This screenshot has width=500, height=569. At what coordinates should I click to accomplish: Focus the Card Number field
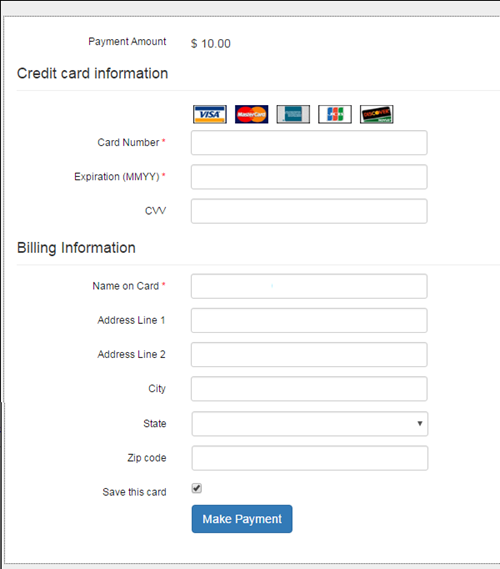(309, 143)
